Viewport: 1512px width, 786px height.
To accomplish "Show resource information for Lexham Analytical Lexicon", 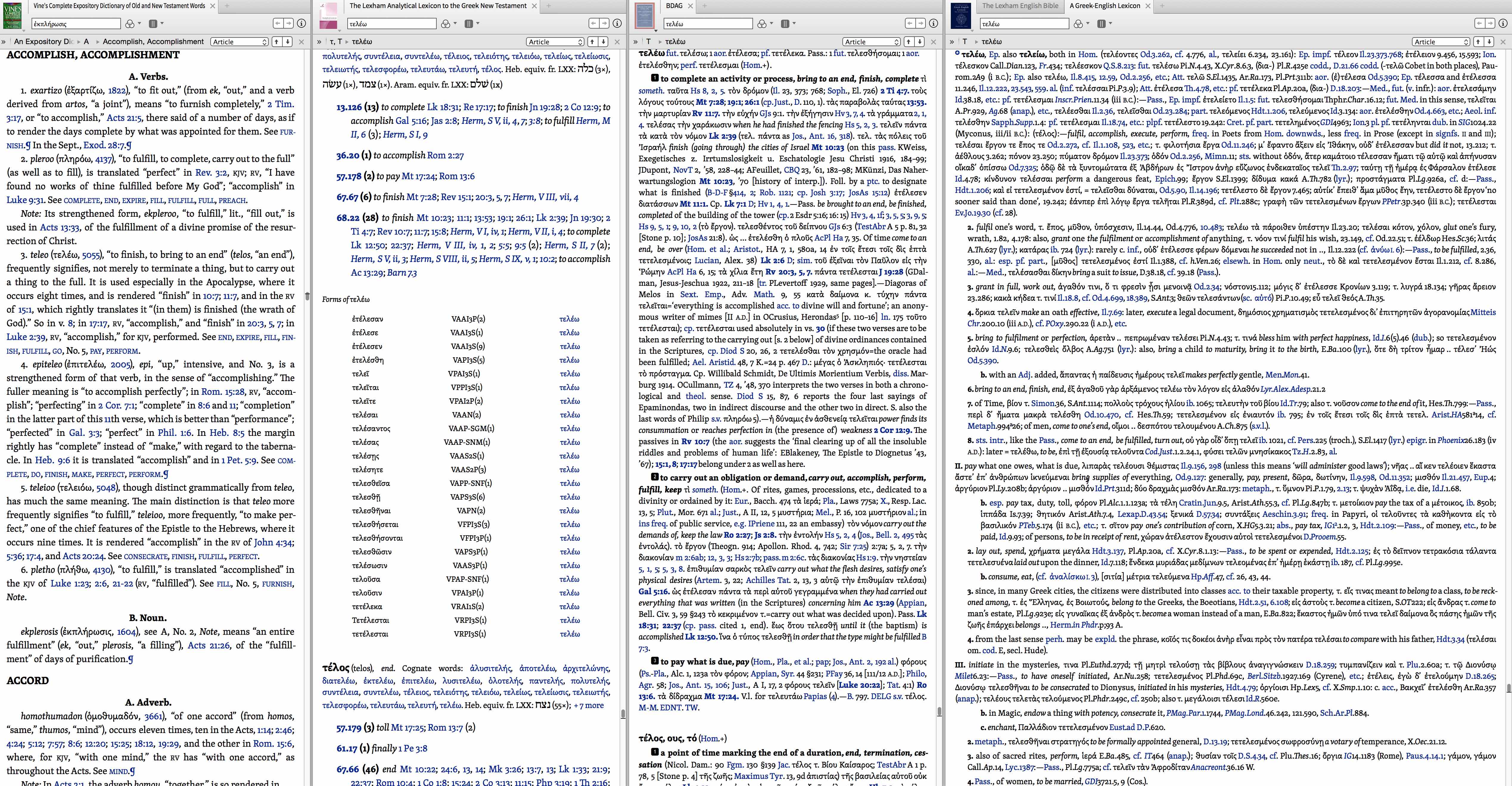I will pyautogui.click(x=617, y=24).
